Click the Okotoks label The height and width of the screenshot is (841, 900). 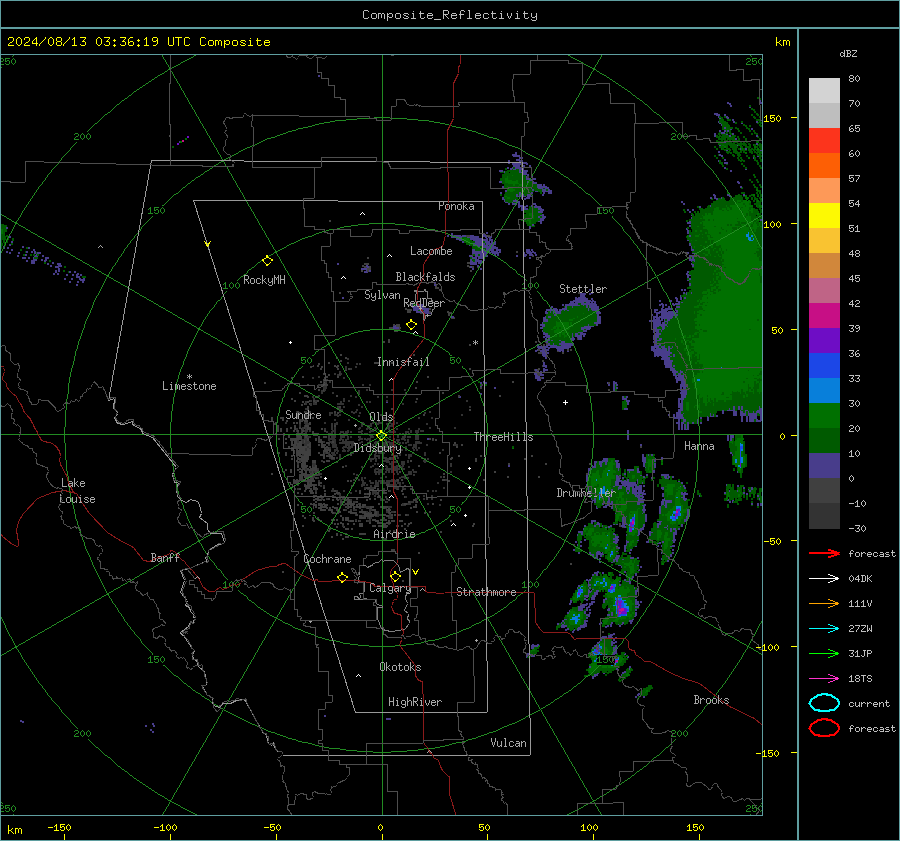tap(400, 667)
